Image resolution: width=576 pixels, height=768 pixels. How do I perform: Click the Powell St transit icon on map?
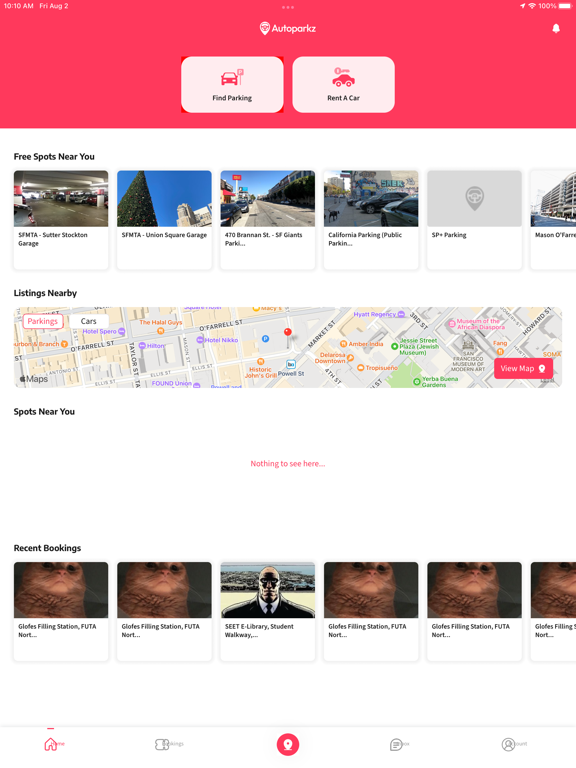click(291, 364)
